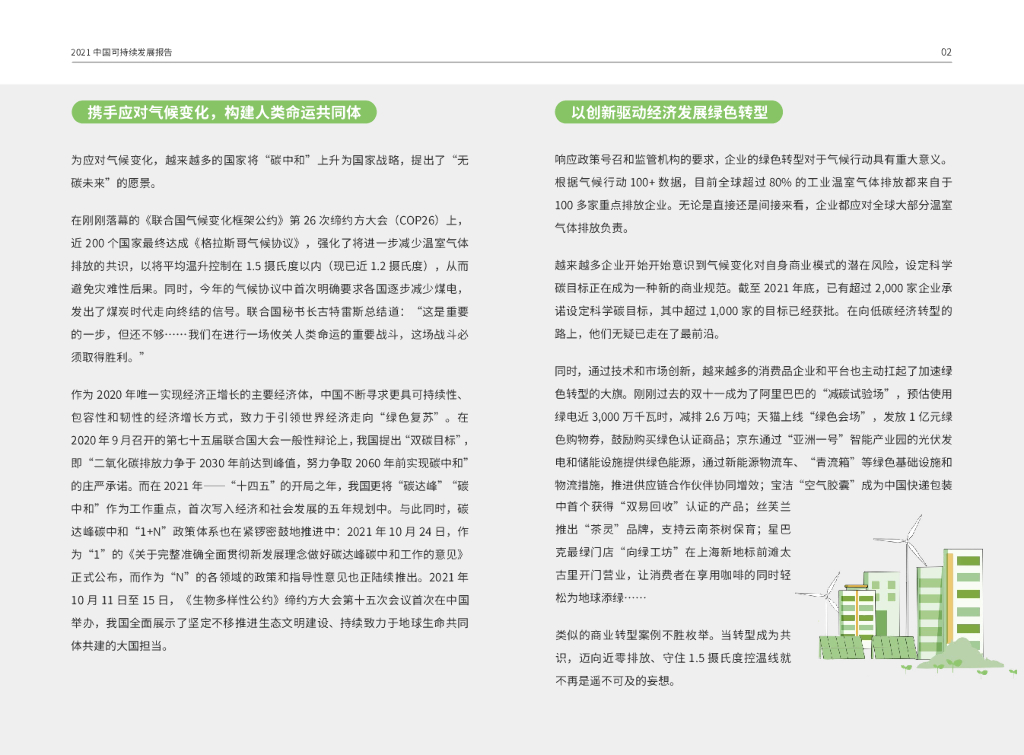Click the line mentioning 宝洁"空气胶囊"
The image size is (1024, 755).
point(754,485)
